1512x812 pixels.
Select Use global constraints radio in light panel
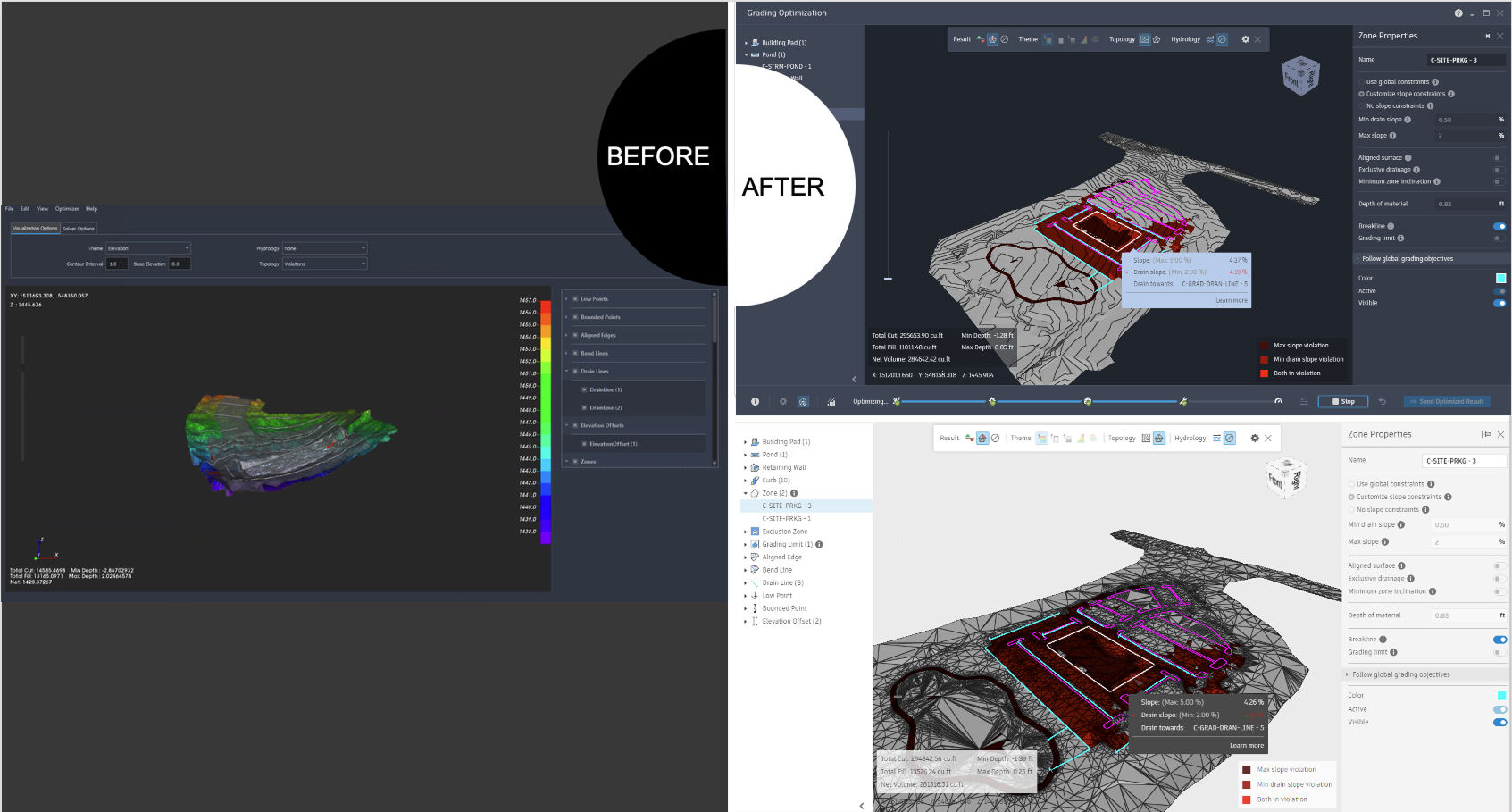(x=1351, y=484)
